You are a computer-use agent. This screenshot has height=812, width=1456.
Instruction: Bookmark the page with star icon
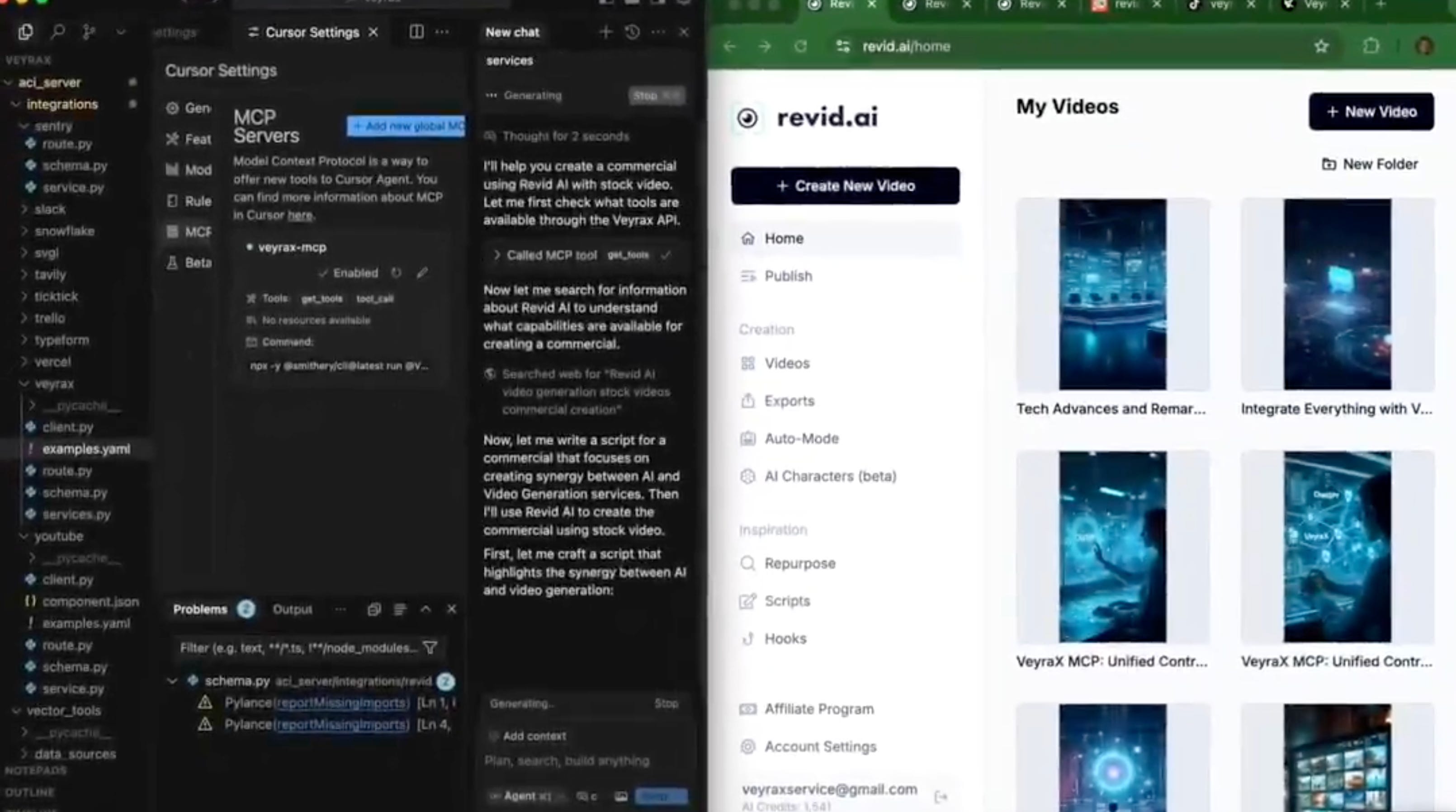click(1321, 46)
